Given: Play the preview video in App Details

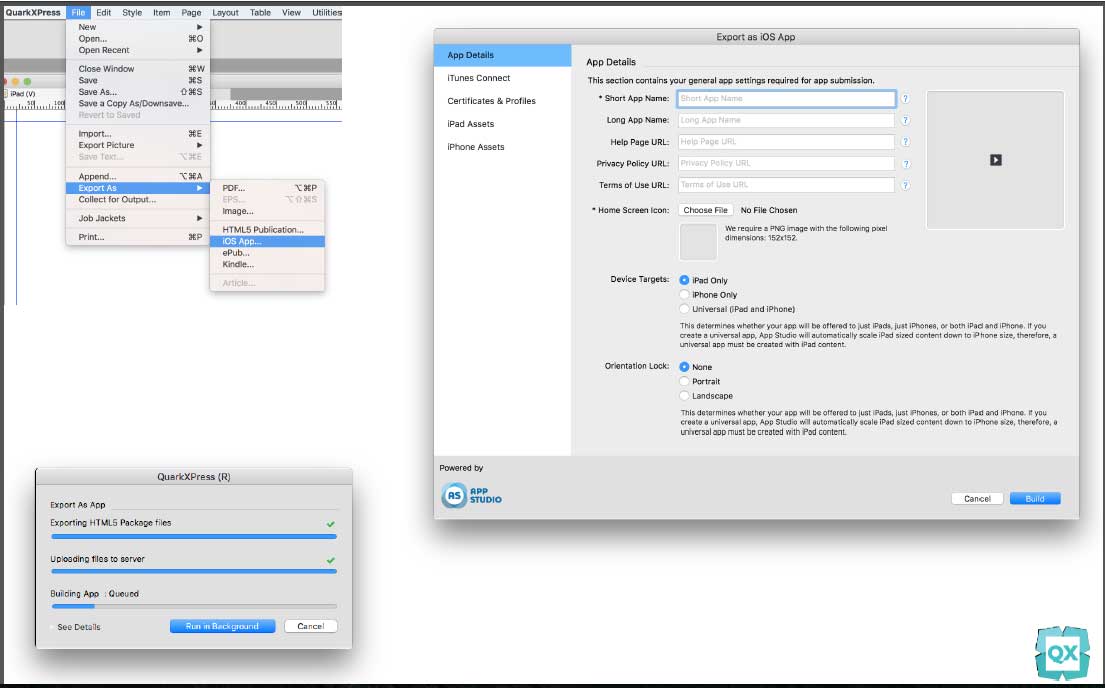Looking at the screenshot, I should pos(995,160).
